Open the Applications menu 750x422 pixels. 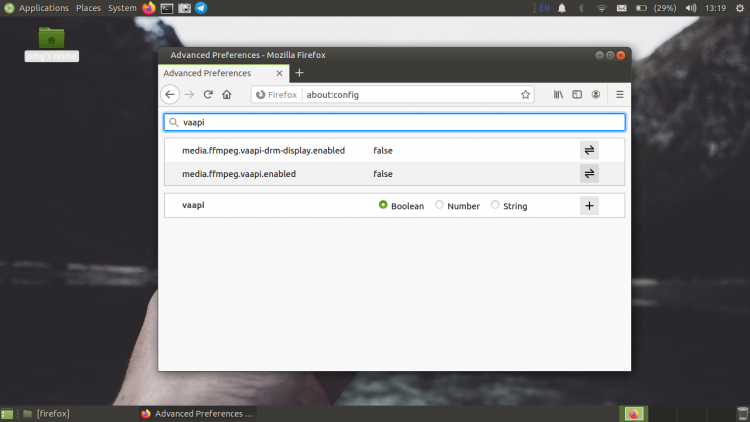tap(44, 8)
